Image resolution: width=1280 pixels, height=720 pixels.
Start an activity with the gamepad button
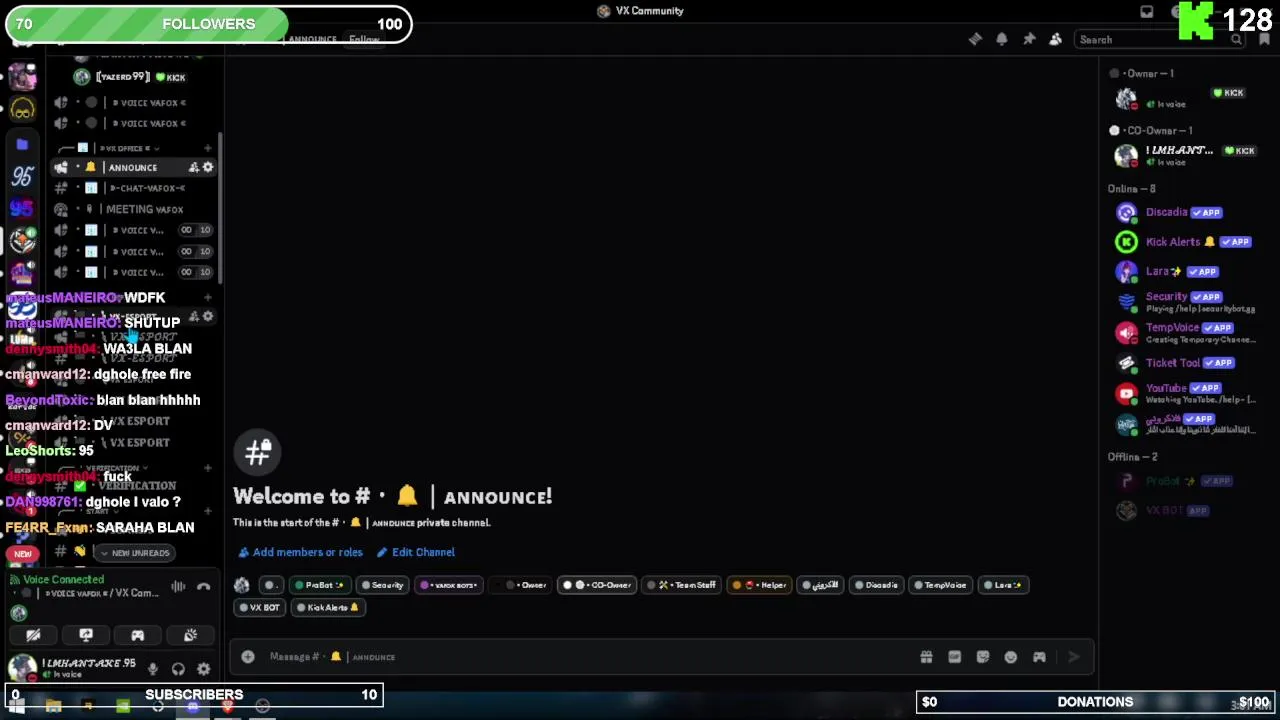click(138, 635)
